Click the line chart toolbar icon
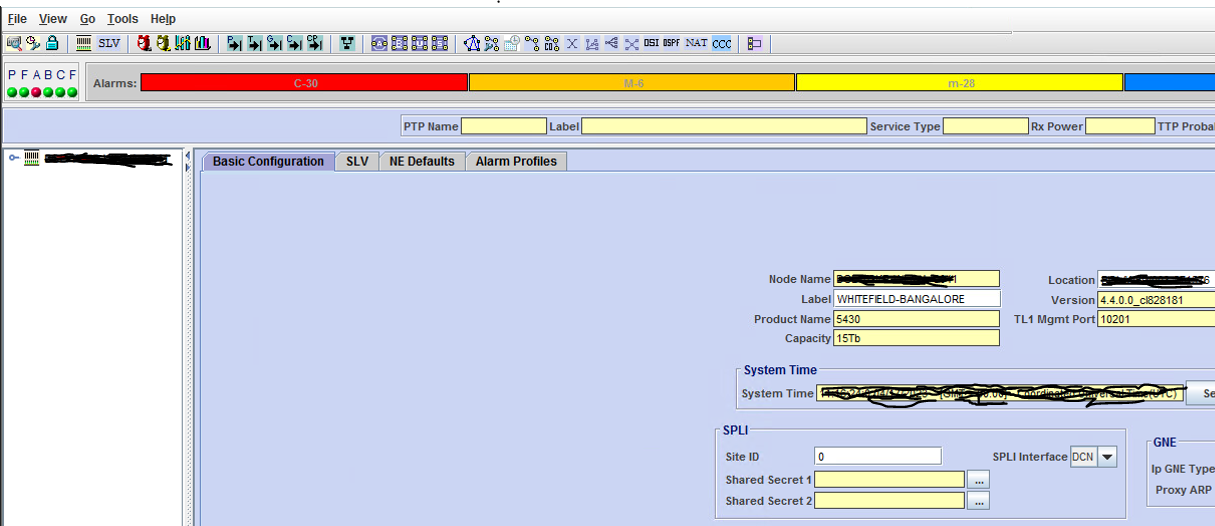Viewport: 1215px width, 526px height. (183, 43)
